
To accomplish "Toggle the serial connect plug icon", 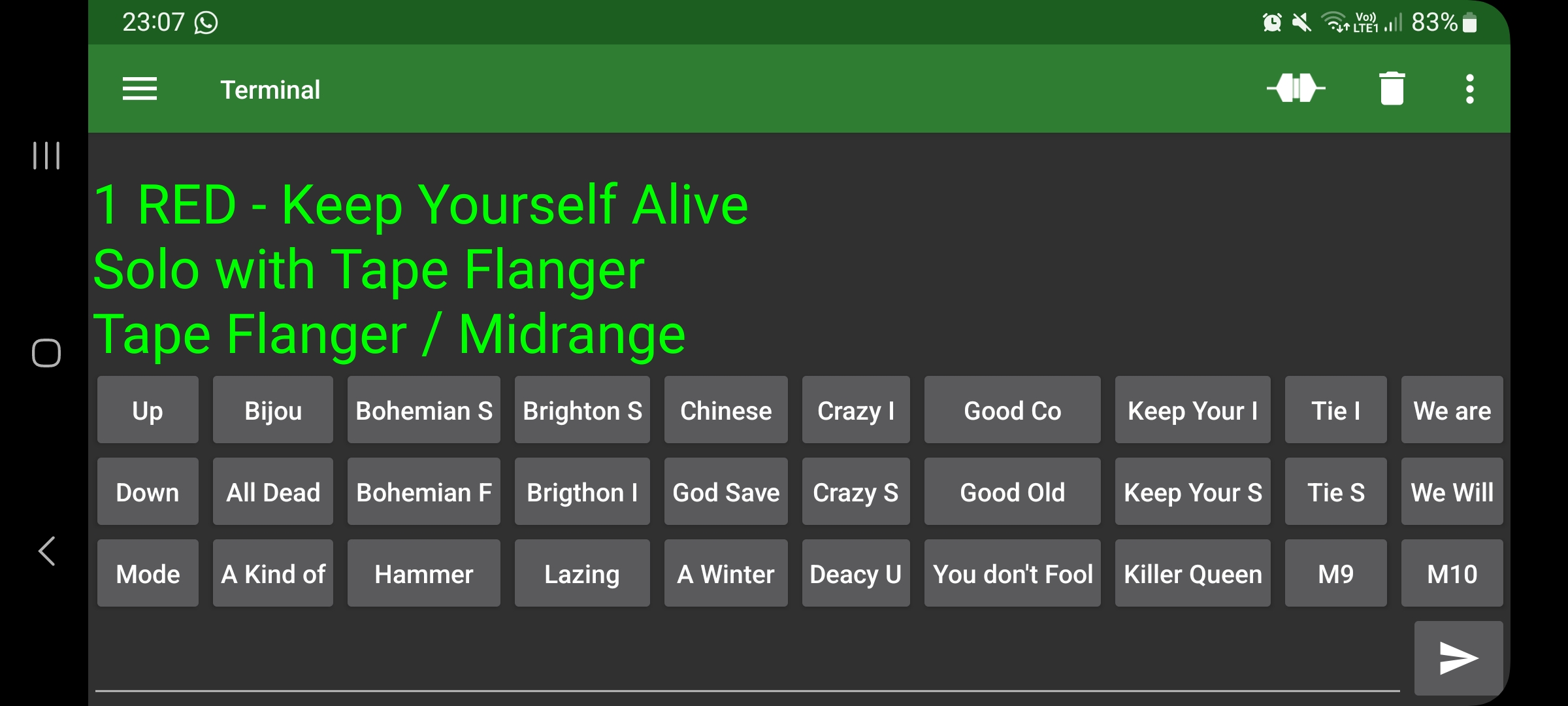I will [1296, 88].
